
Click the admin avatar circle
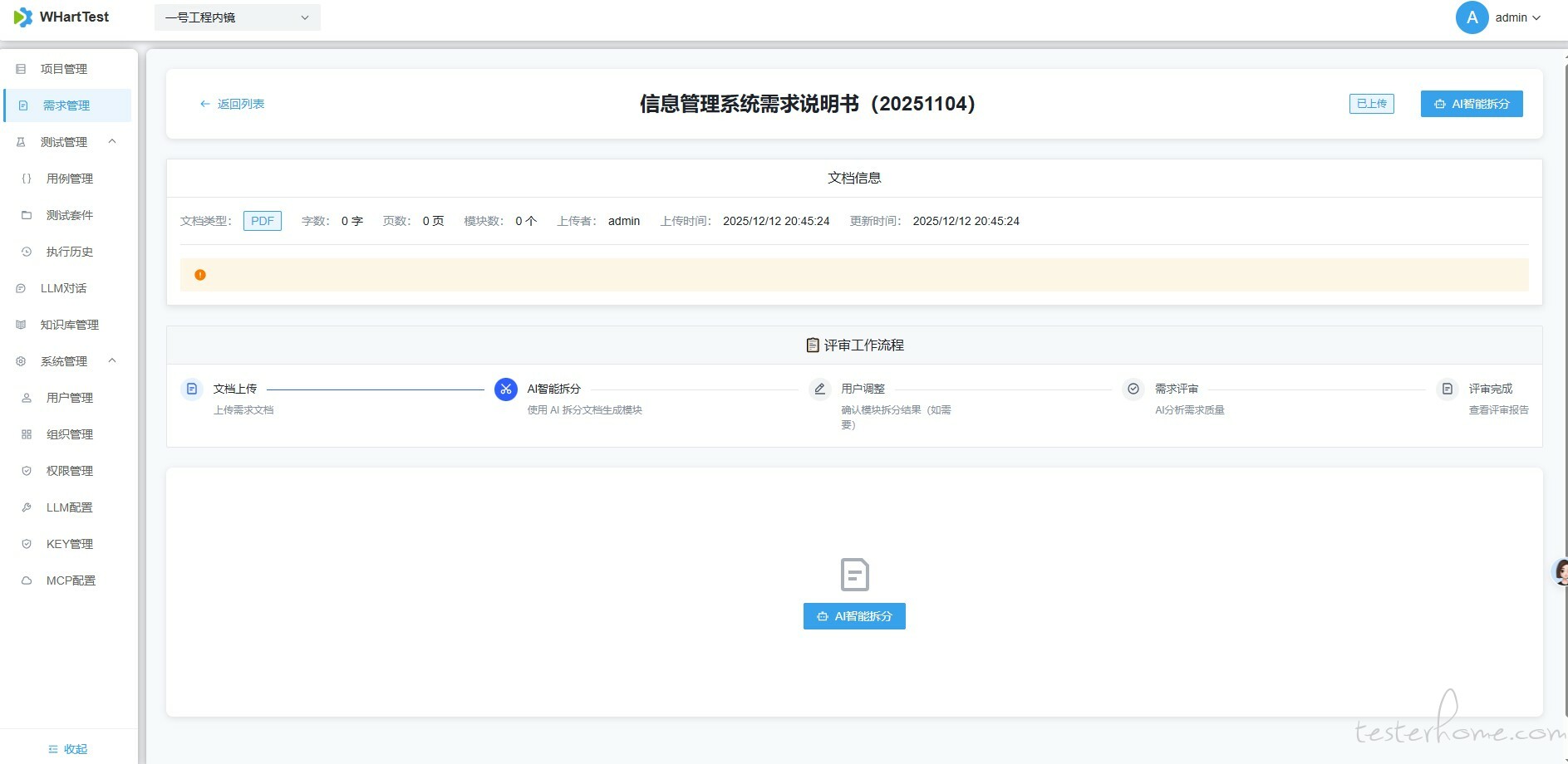[x=1472, y=17]
